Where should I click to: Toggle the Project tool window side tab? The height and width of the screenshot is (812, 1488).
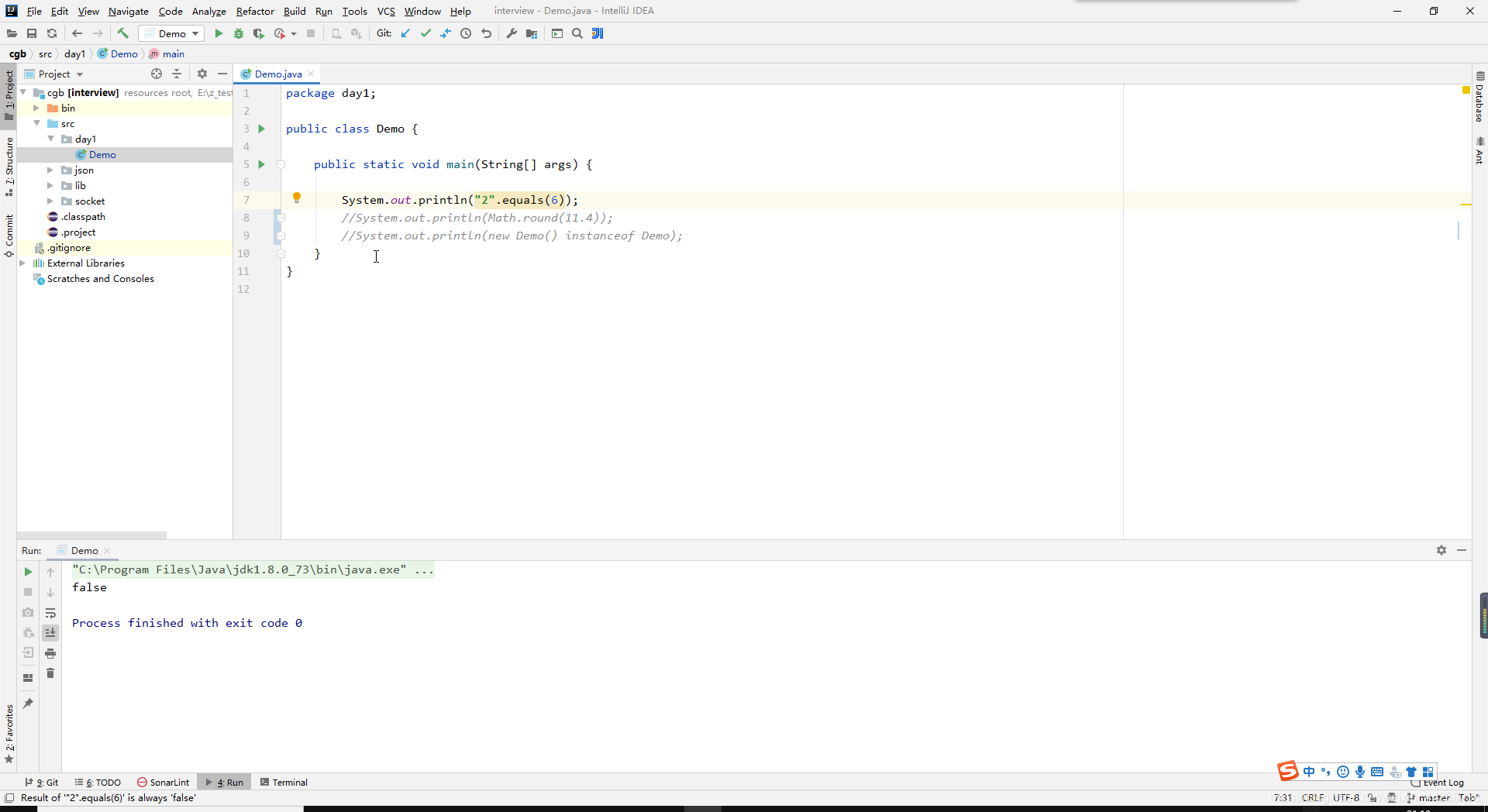(9, 95)
